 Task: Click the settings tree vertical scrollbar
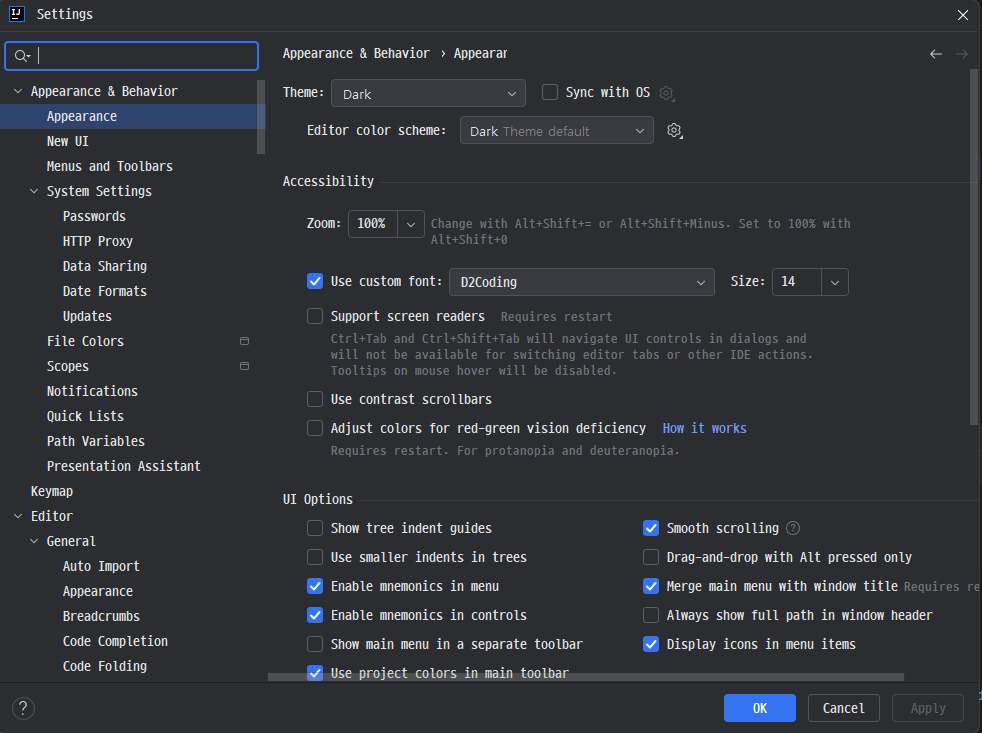(261, 117)
